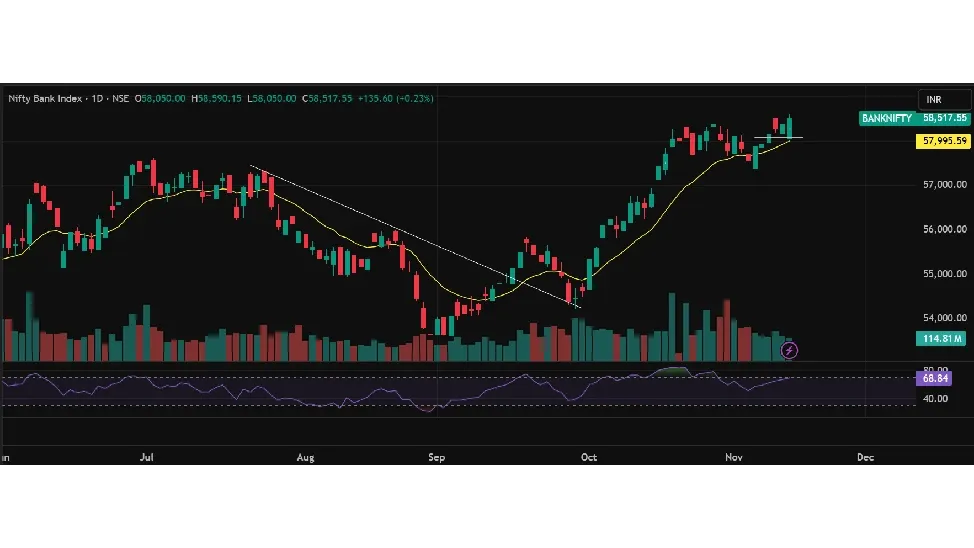Select the yellow 57,995.59 moving average label

pyautogui.click(x=943, y=141)
